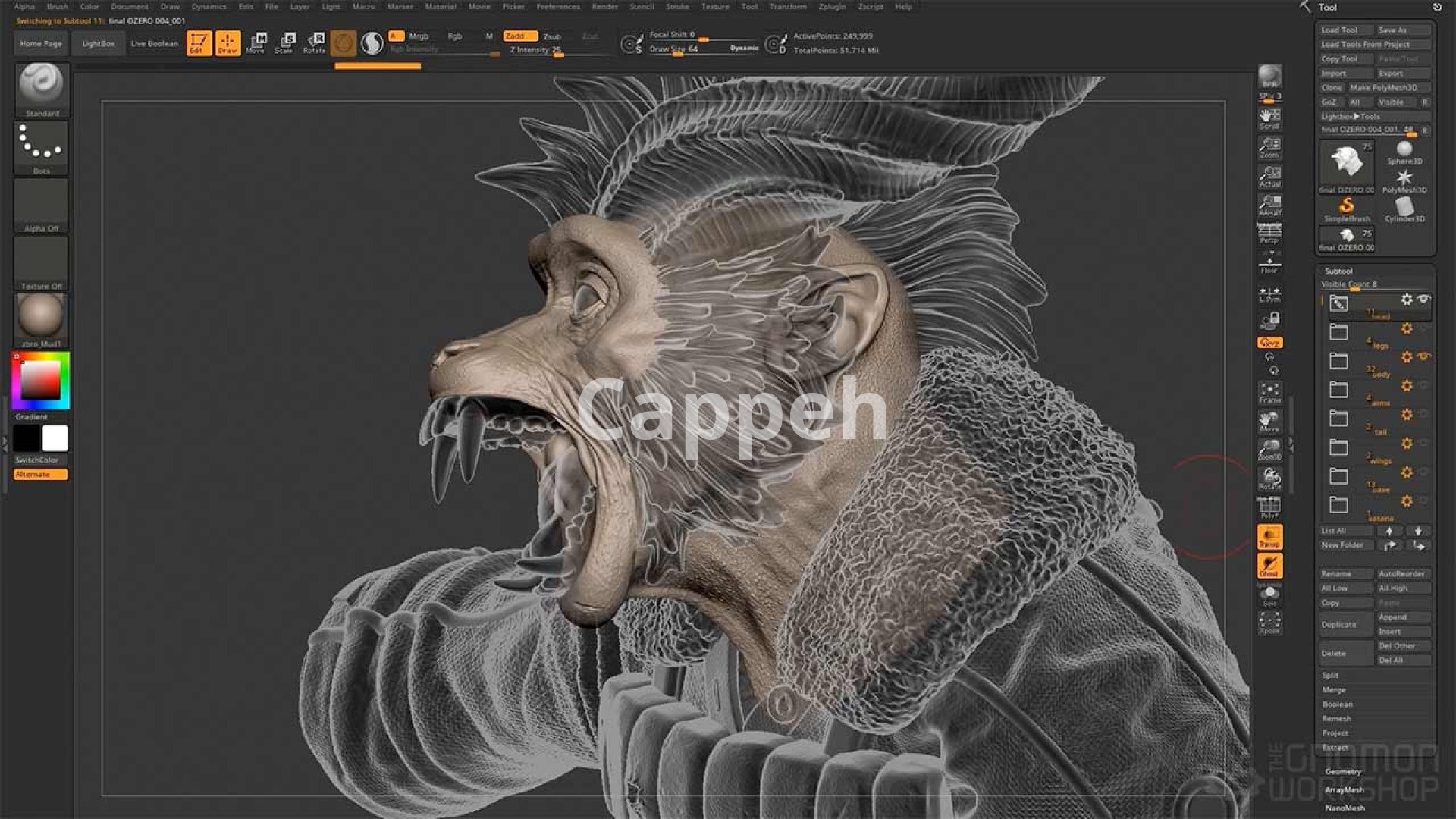Expand the legs subtool folder
Viewport: 1456px width, 819px height.
[1338, 331]
